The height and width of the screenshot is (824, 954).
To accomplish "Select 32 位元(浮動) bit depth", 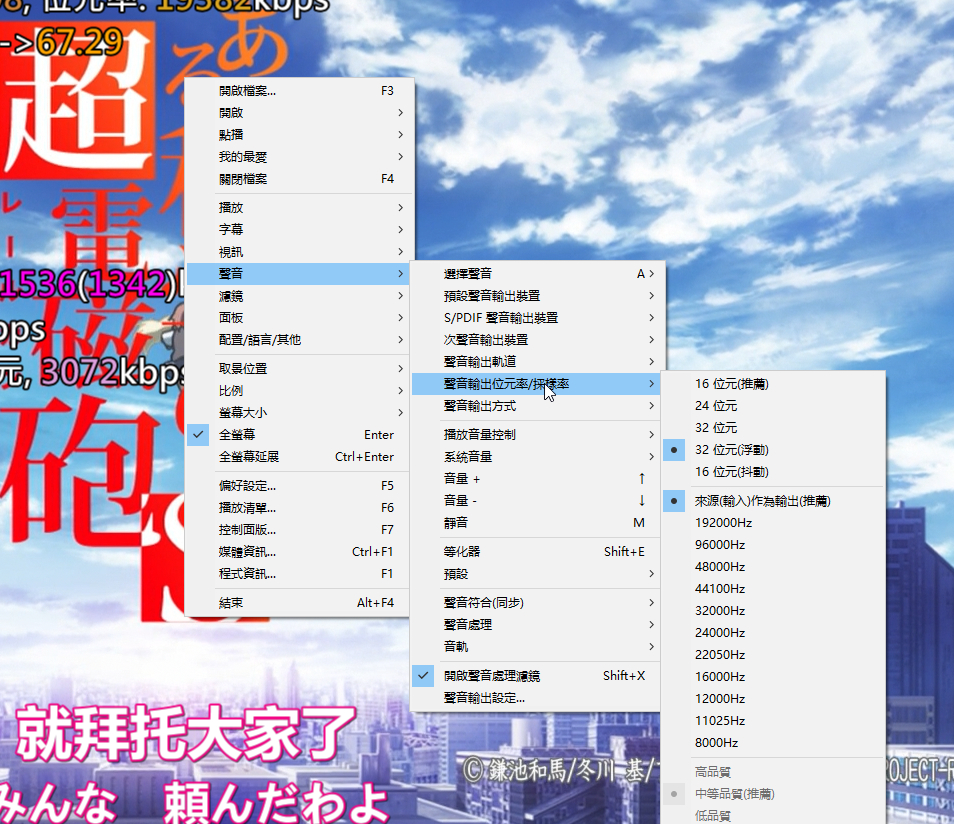I will pos(773,450).
